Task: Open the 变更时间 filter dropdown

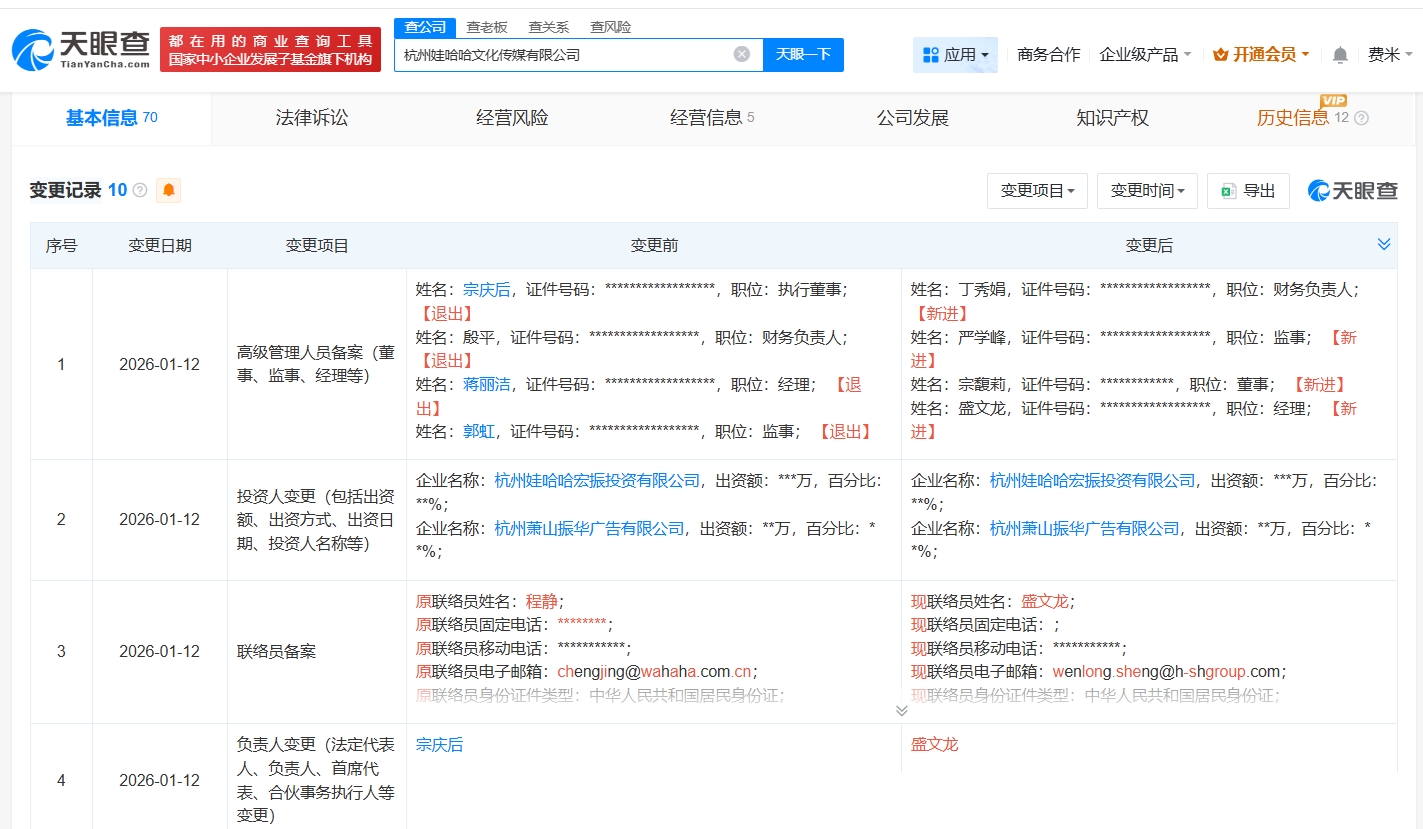Action: click(x=1147, y=190)
